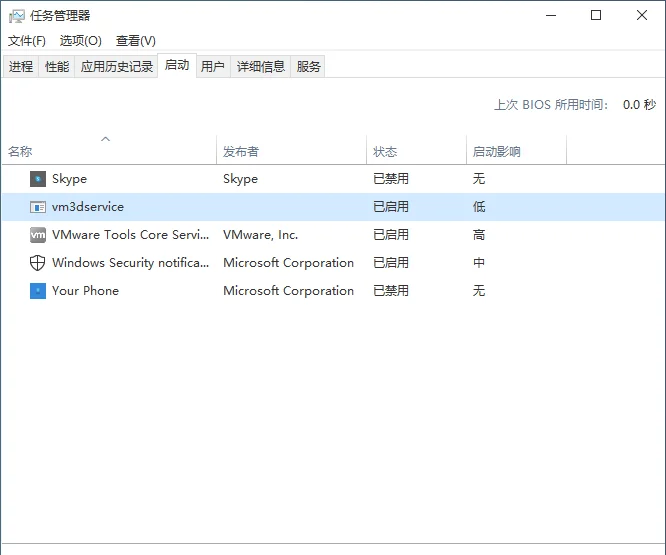Switch to the 服务 tab
The width and height of the screenshot is (666, 555).
point(309,67)
